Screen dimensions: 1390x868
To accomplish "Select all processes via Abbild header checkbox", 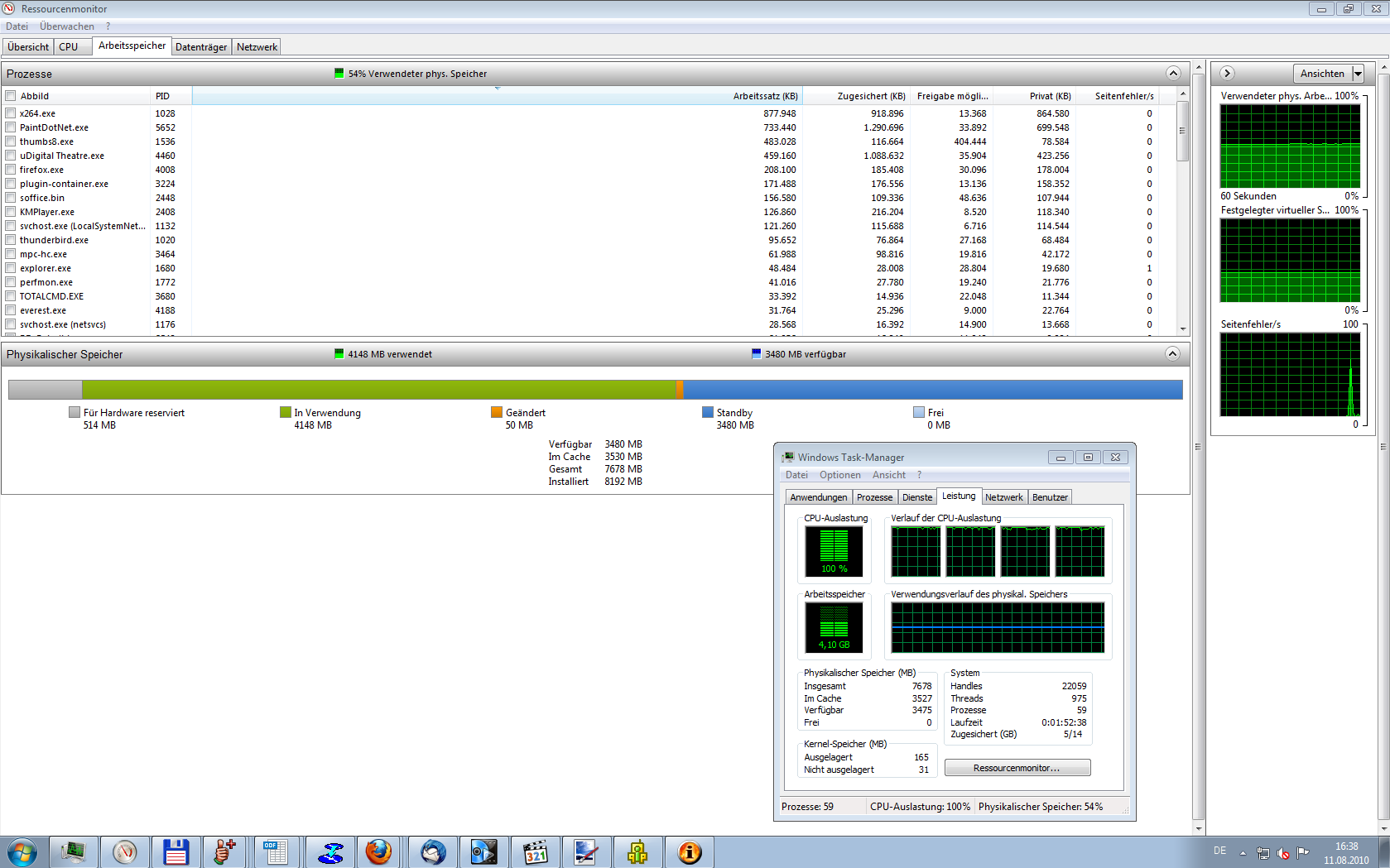I will point(11,96).
